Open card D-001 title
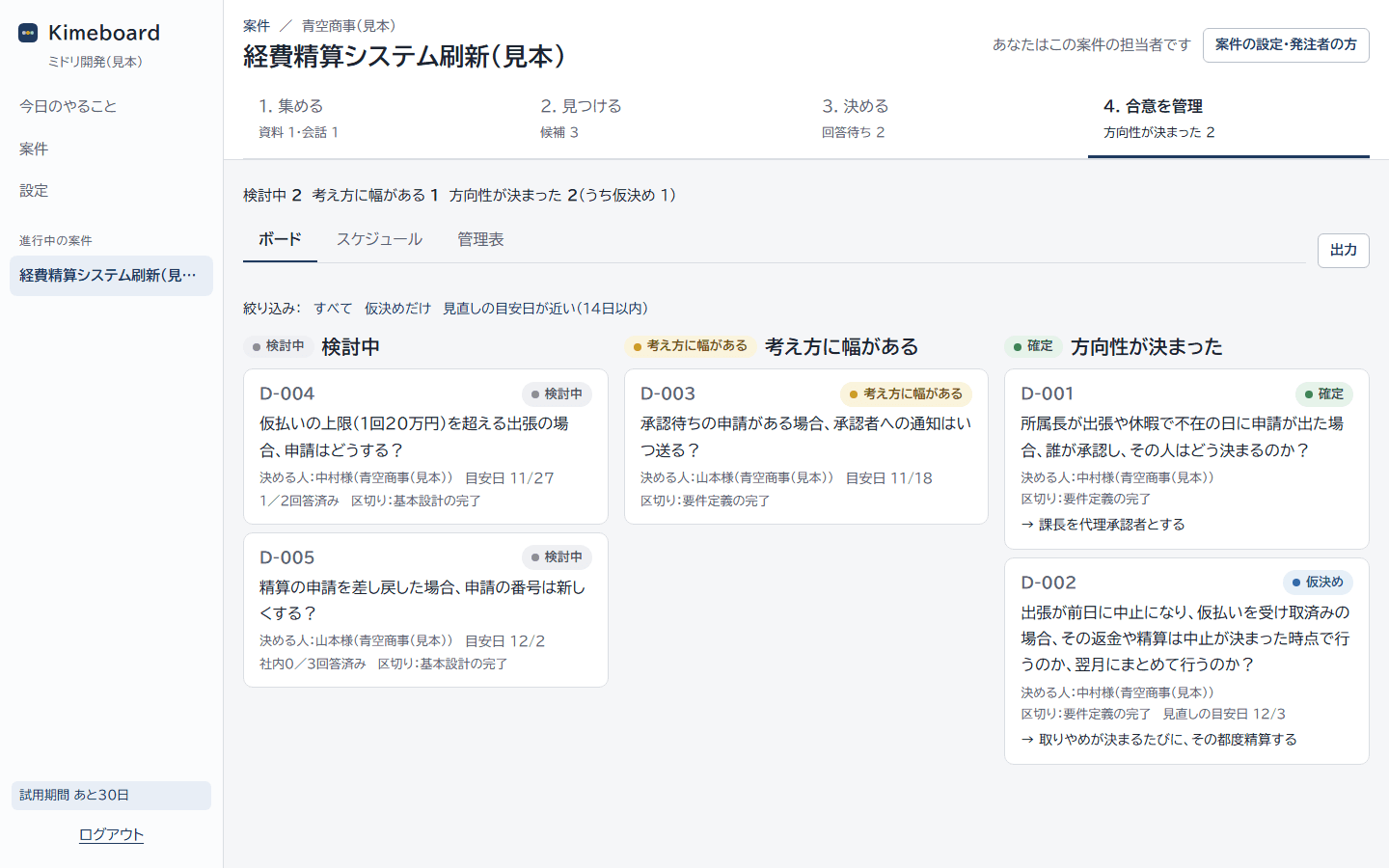Viewport: 1389px width, 868px height. point(1182,437)
